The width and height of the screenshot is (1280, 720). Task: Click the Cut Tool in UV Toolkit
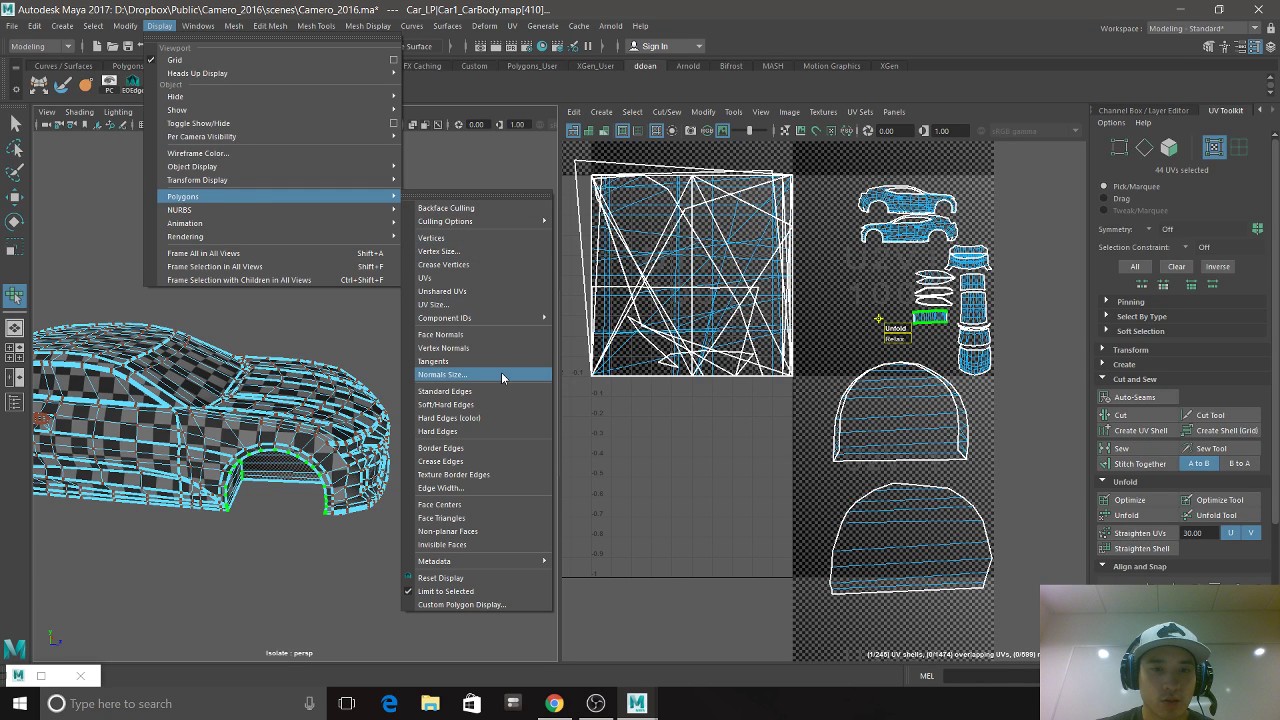1210,415
